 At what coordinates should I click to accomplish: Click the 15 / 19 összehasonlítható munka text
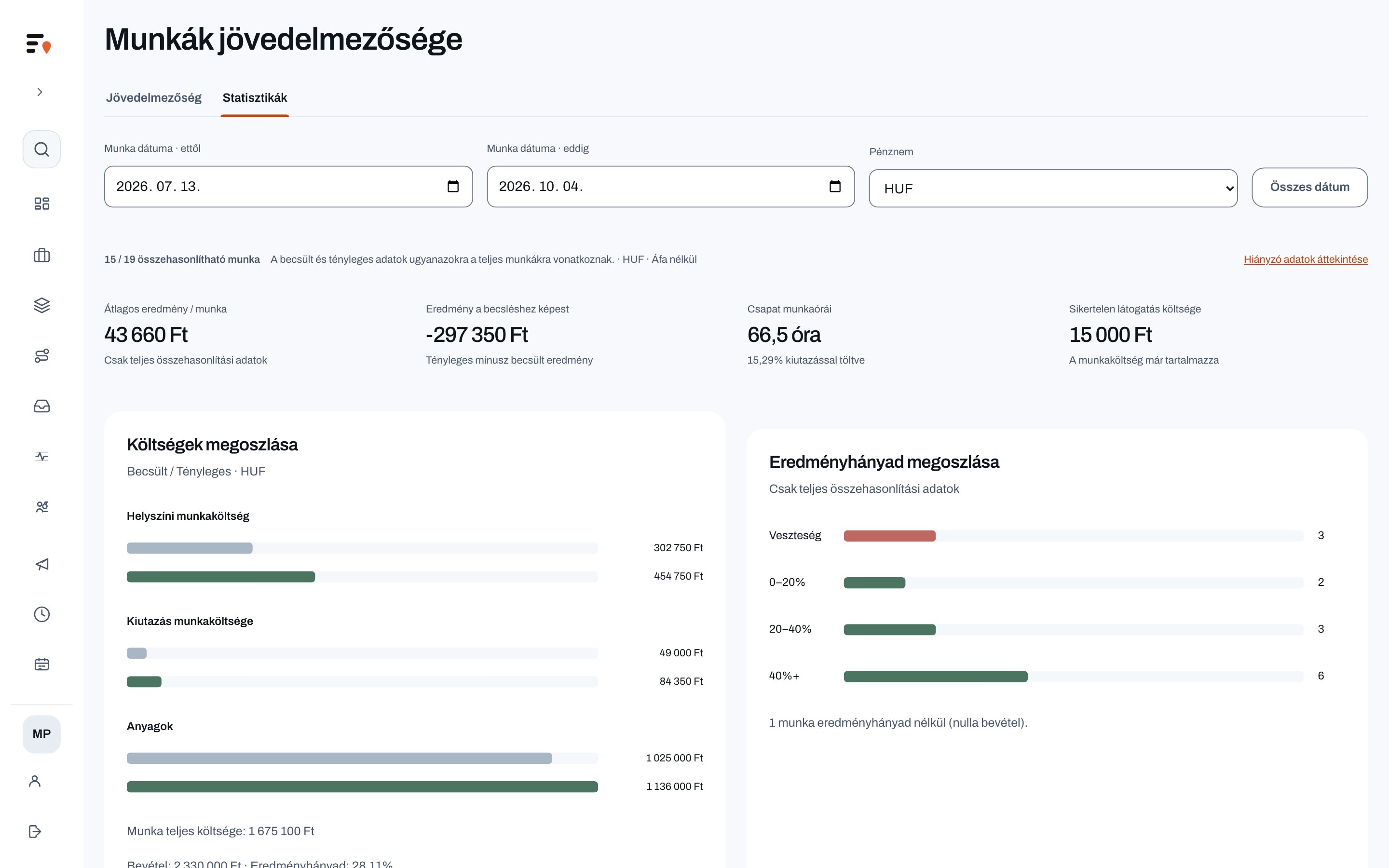(182, 259)
